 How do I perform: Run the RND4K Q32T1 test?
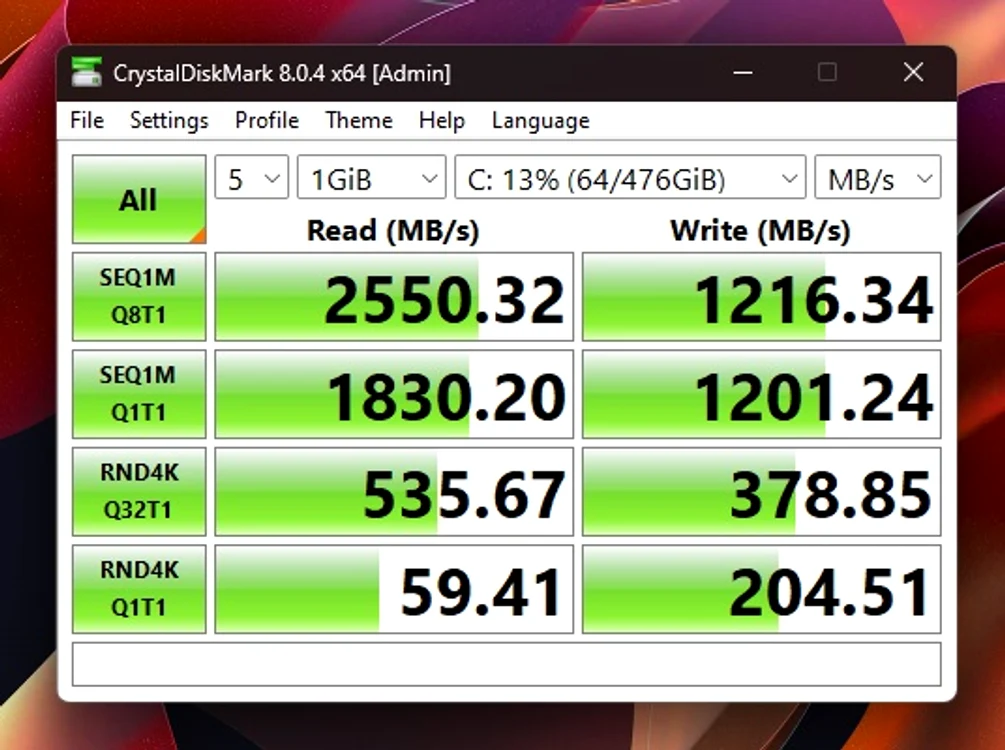tap(139, 492)
